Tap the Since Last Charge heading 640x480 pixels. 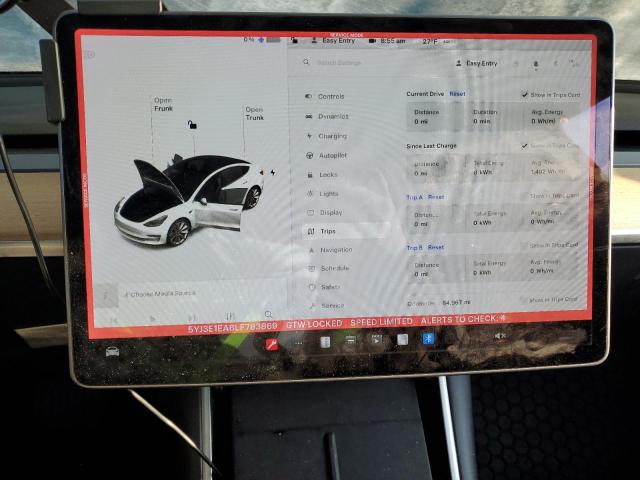(431, 146)
